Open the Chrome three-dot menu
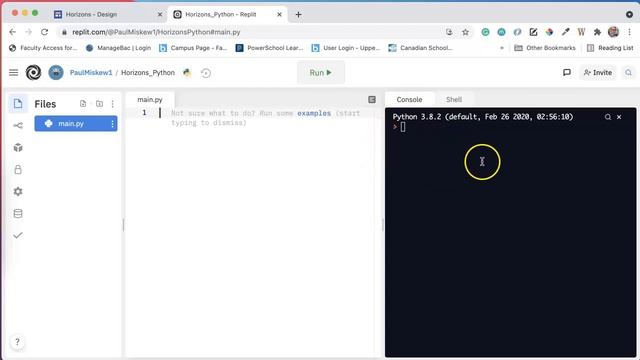640x360 pixels. (629, 32)
